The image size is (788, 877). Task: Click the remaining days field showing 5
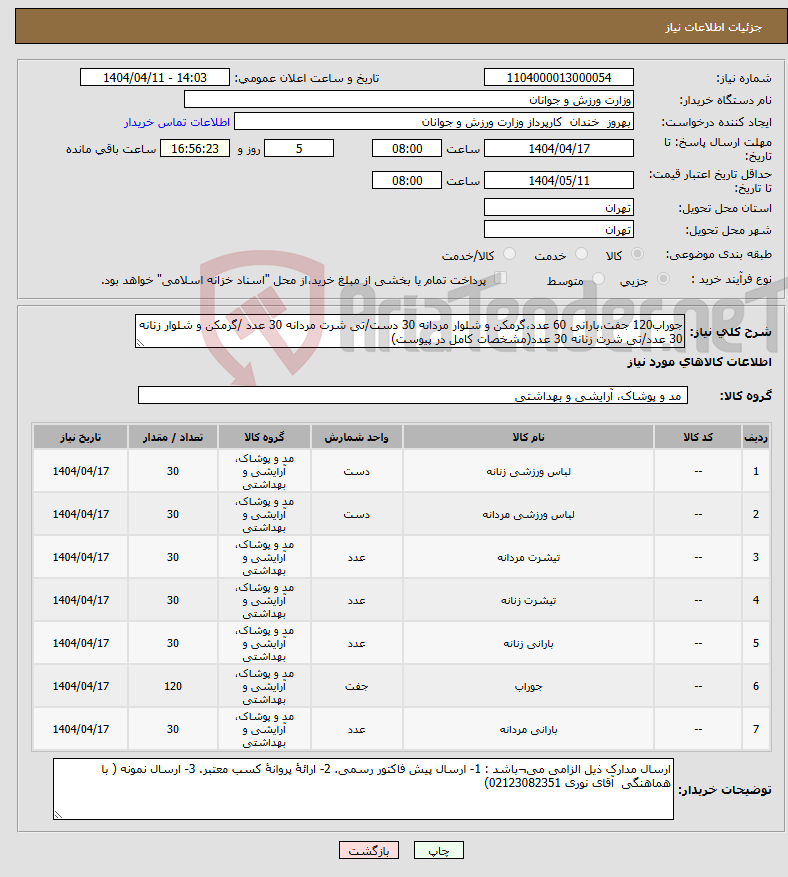tap(299, 148)
